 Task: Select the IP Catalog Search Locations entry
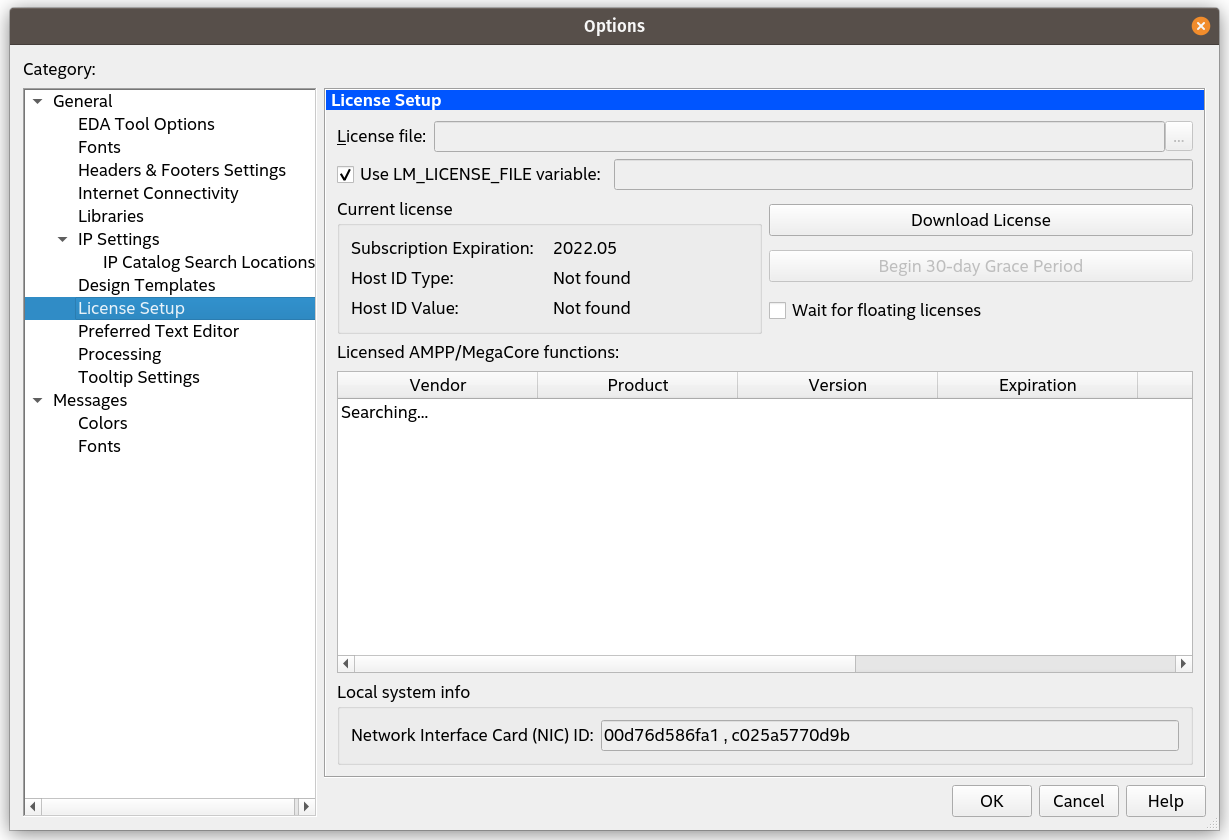click(x=209, y=262)
